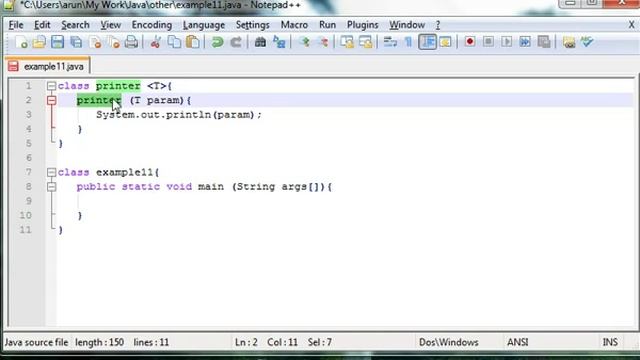Collapse red constructor fold marker on line 2

tap(51, 100)
